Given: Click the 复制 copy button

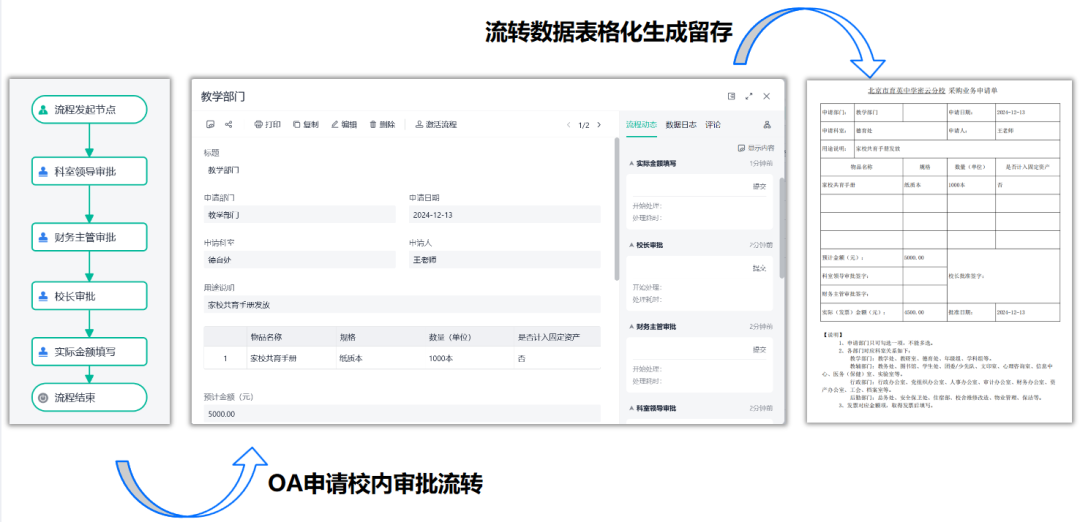Looking at the screenshot, I should click(305, 125).
